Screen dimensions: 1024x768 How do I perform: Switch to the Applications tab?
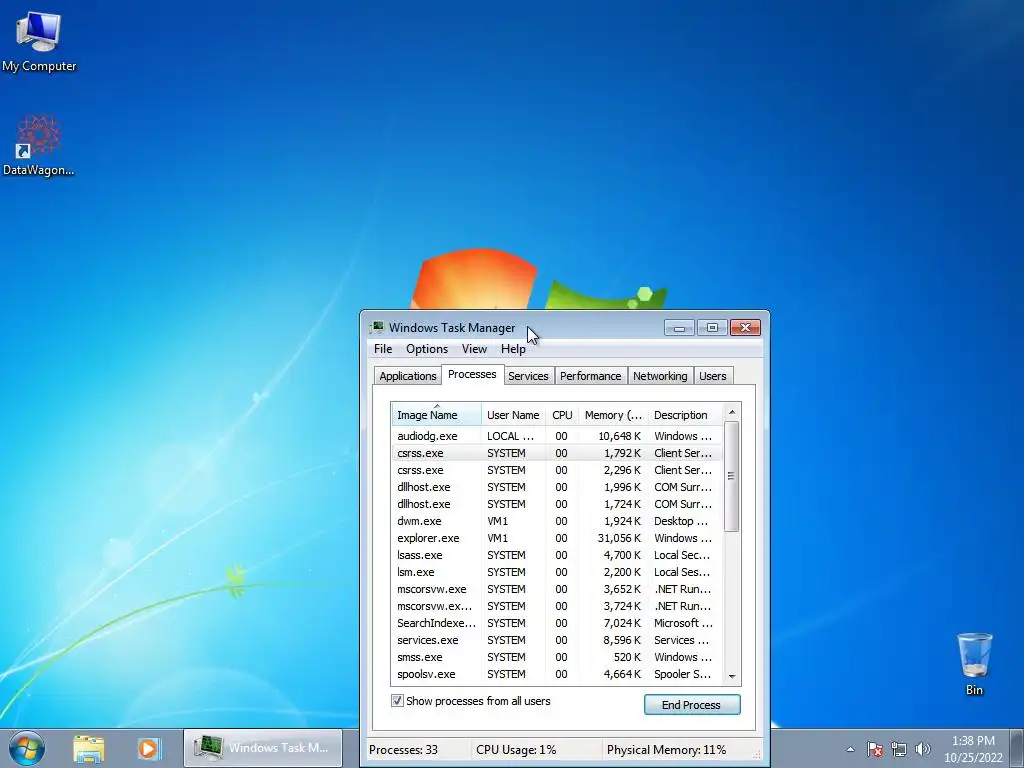(x=408, y=376)
